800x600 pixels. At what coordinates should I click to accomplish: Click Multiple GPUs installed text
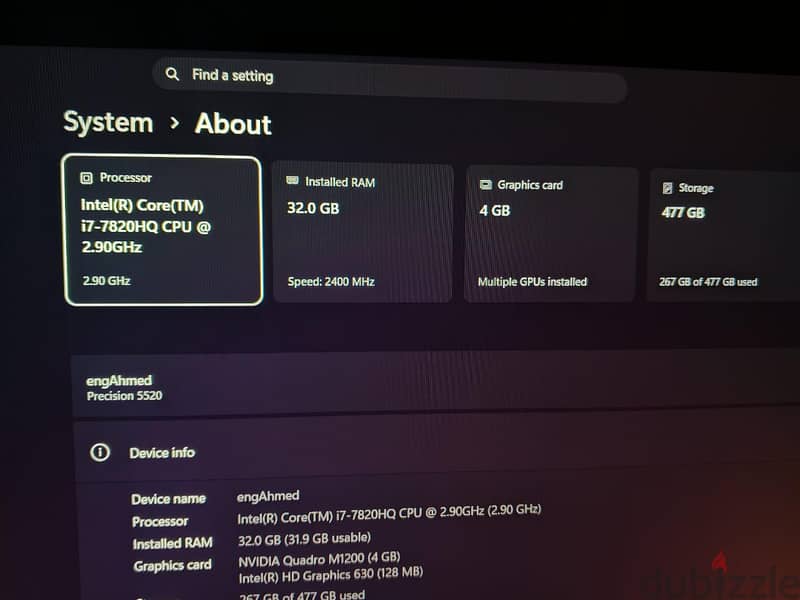(x=532, y=282)
